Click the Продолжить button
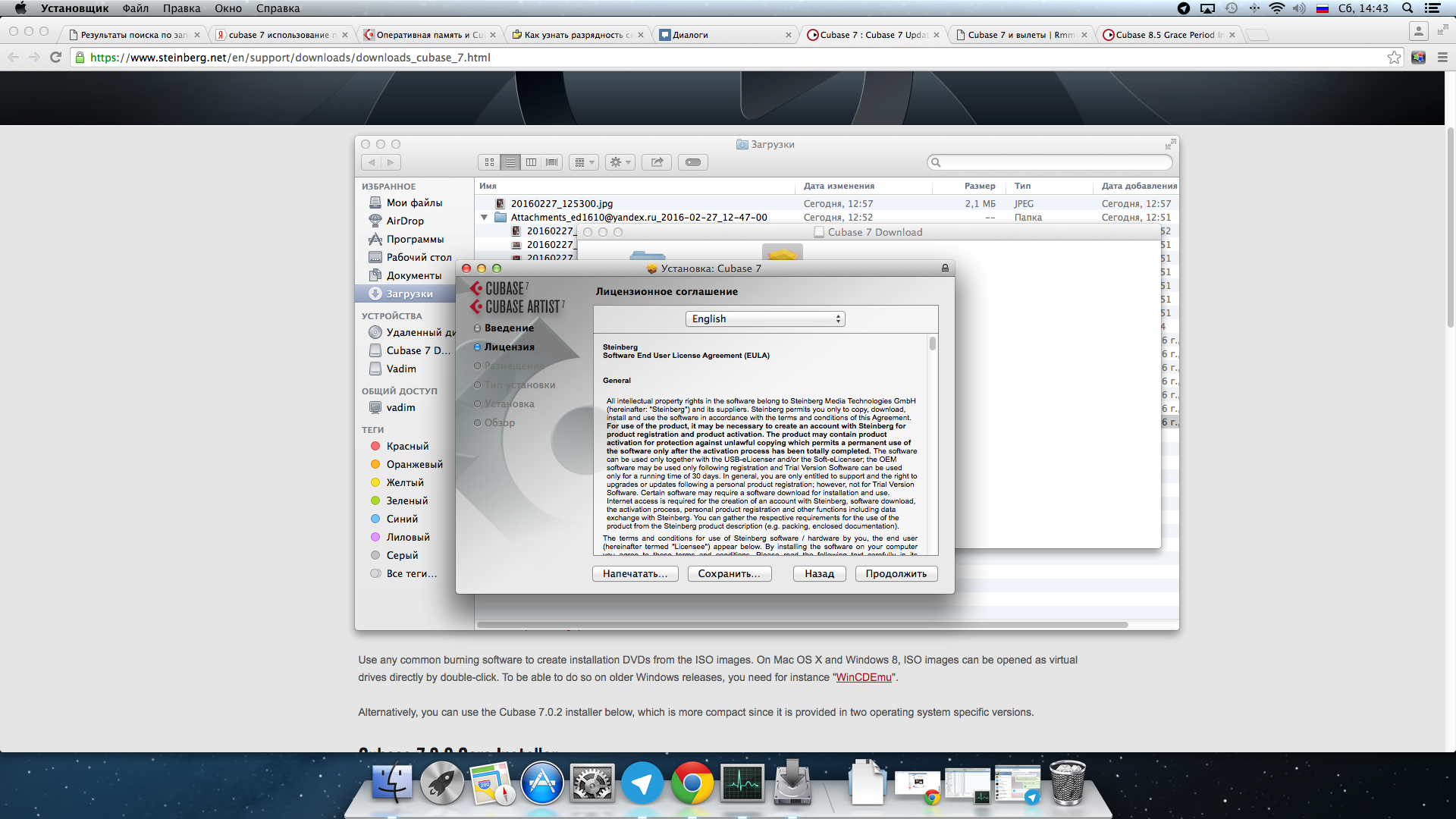Viewport: 1456px width, 819px height. coord(896,574)
